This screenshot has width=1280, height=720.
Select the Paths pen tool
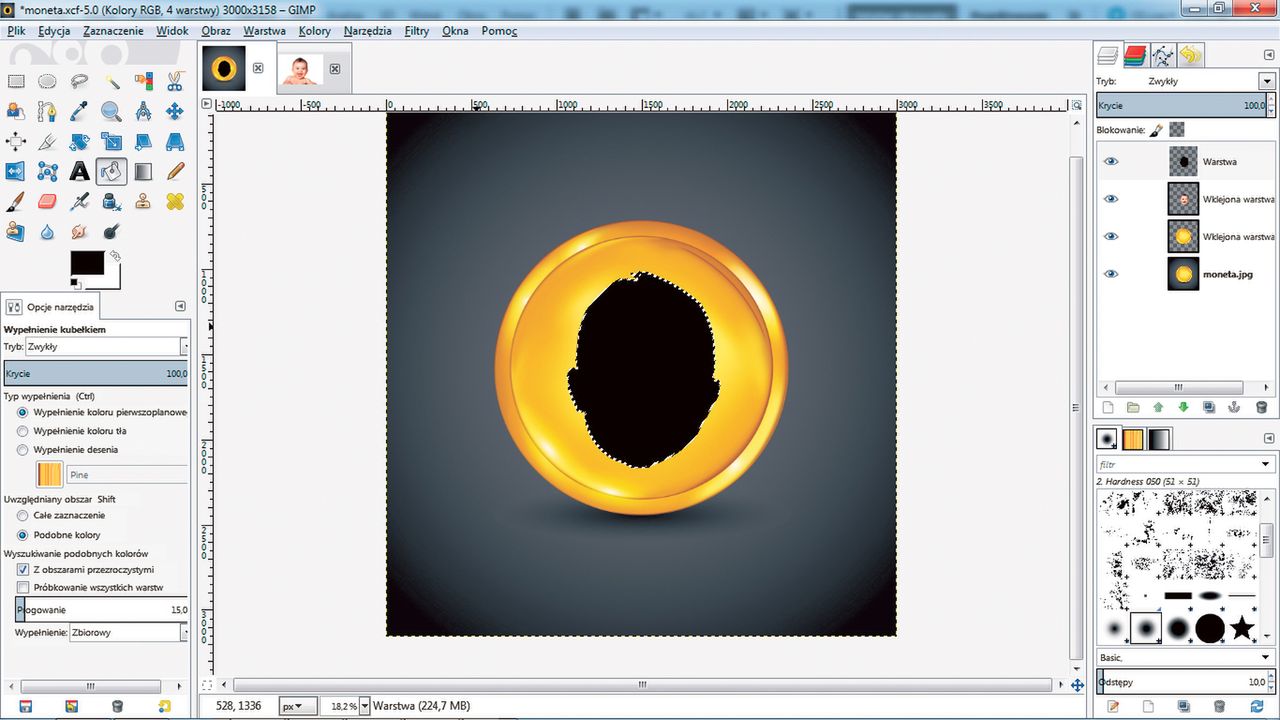tap(47, 111)
